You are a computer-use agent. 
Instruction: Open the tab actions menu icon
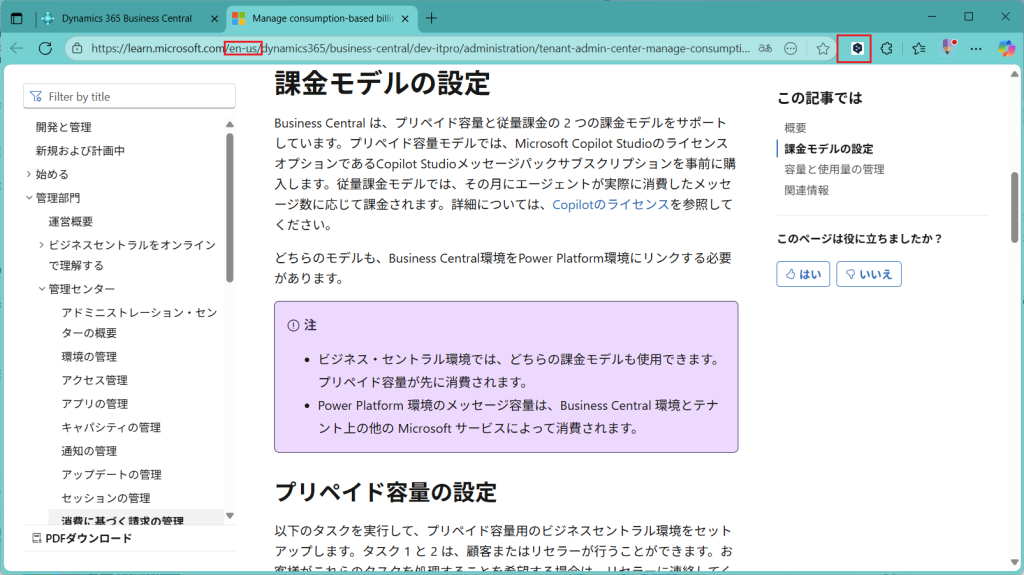pyautogui.click(x=16, y=18)
